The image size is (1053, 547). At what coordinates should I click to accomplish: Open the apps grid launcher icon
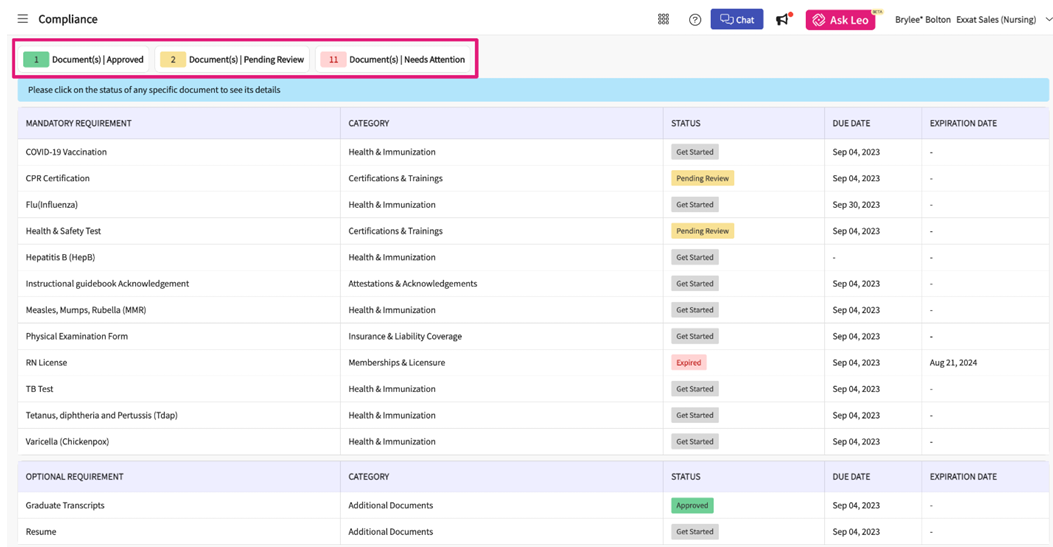(663, 19)
